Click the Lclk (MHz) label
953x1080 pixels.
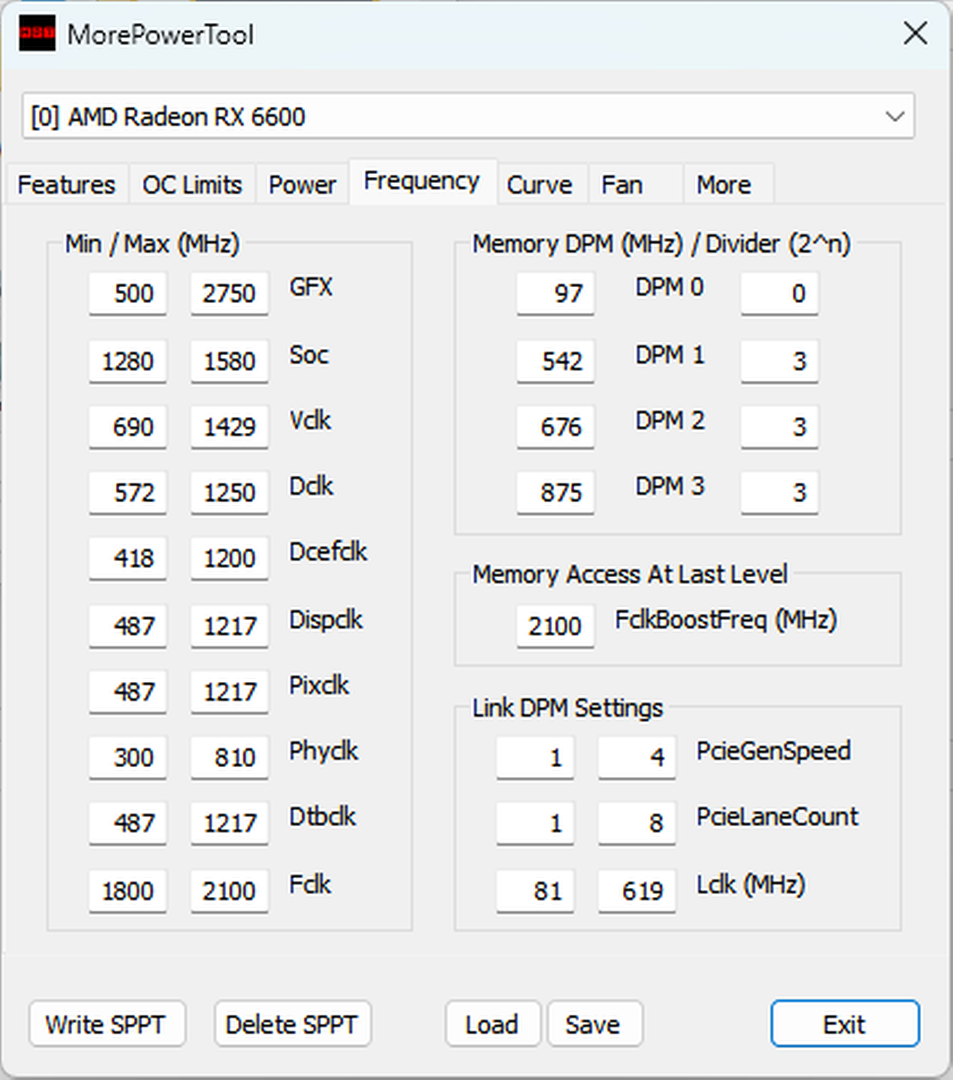click(751, 884)
